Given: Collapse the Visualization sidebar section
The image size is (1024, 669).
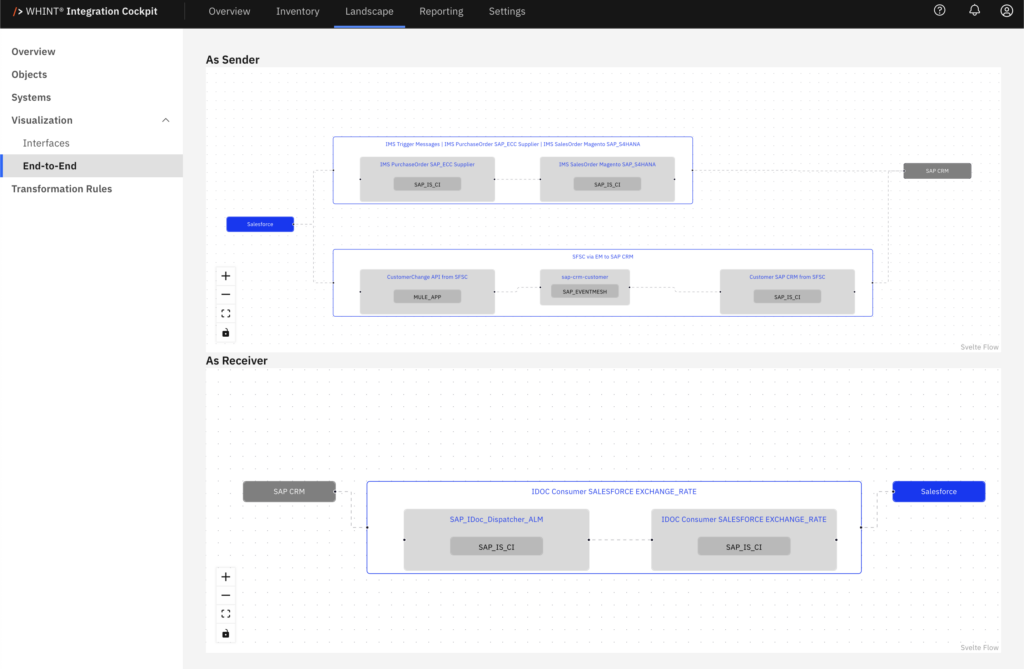Looking at the screenshot, I should (x=166, y=120).
